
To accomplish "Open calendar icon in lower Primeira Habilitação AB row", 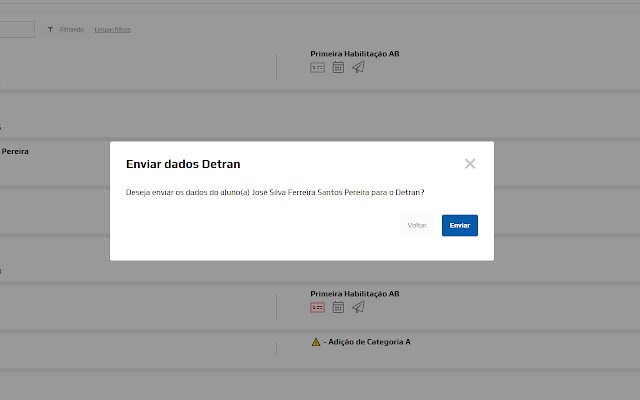I will 338,307.
